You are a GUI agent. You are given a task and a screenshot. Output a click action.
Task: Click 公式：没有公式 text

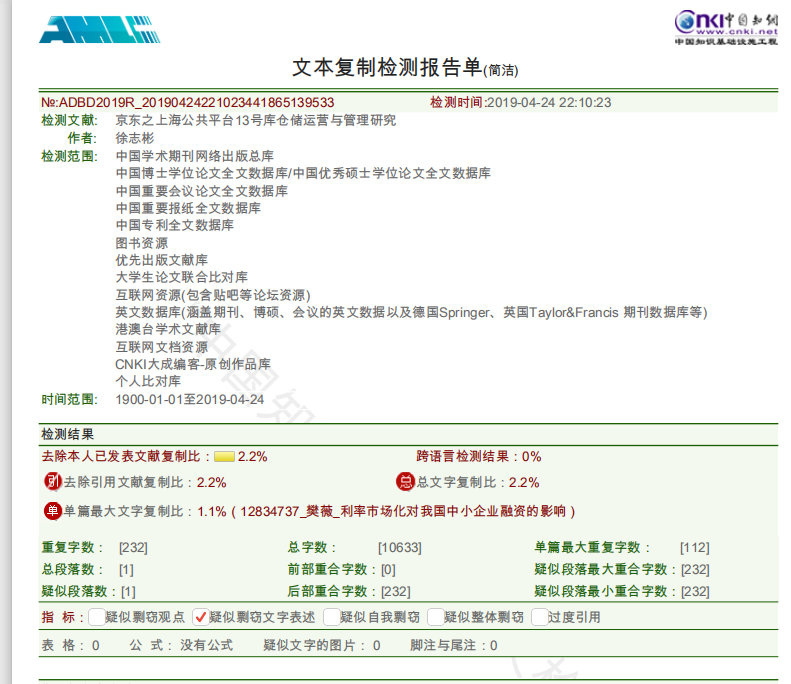(x=181, y=645)
